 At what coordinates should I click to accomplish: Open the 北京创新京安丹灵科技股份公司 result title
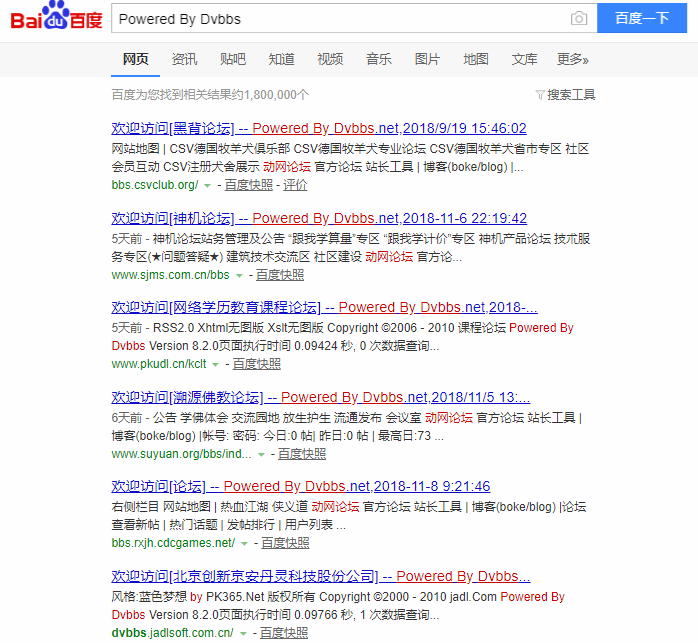(x=321, y=576)
